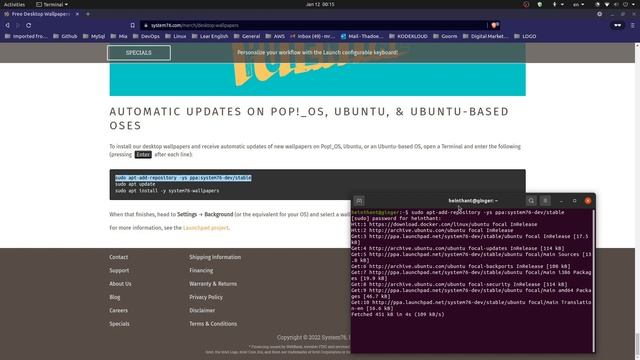Open the General bookmark folder
This screenshot has width=640, height=360.
tap(247, 36)
